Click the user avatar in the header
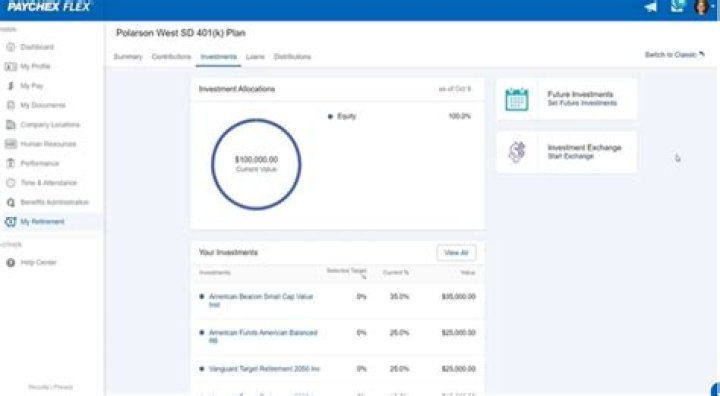Viewport: 720px width, 396px height. tap(701, 6)
